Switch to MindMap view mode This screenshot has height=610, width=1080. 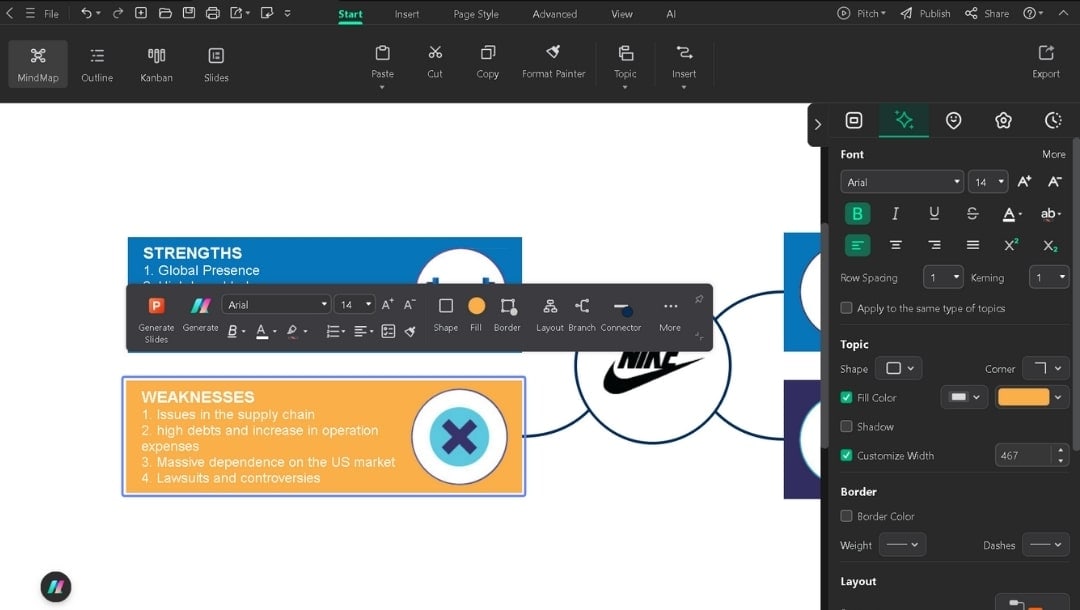click(x=38, y=64)
